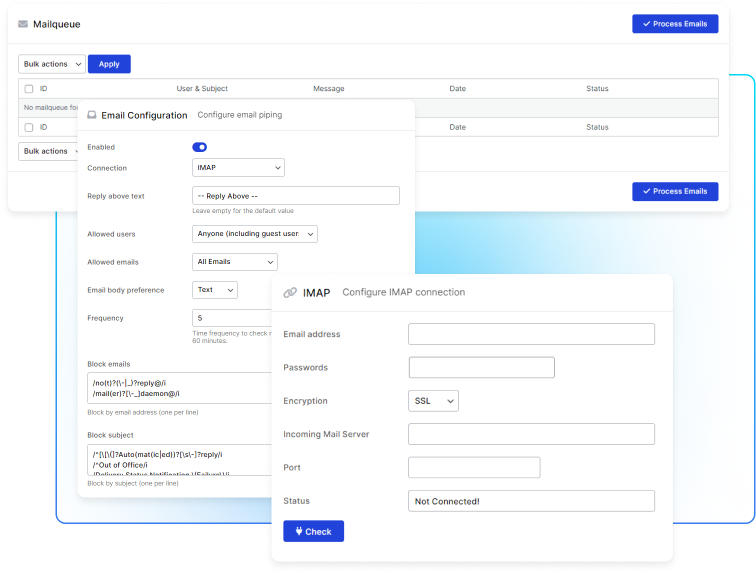Tick the select-all checkbox in table footer

(29, 127)
